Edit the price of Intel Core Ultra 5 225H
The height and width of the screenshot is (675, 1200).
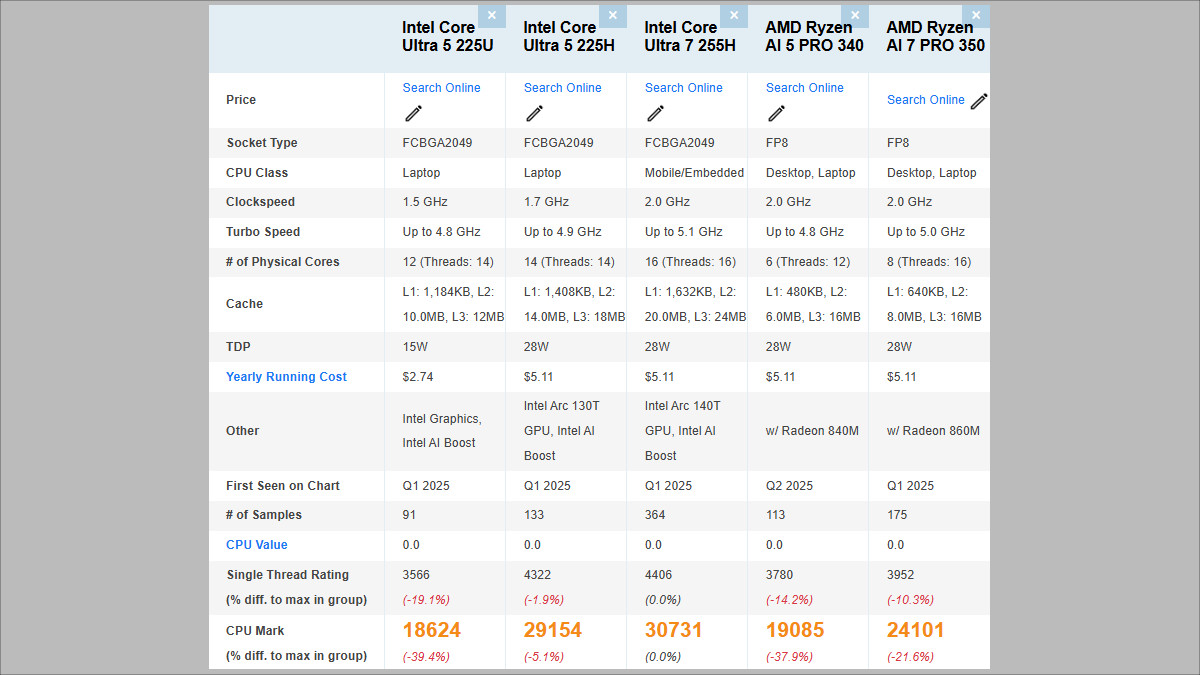click(x=534, y=113)
